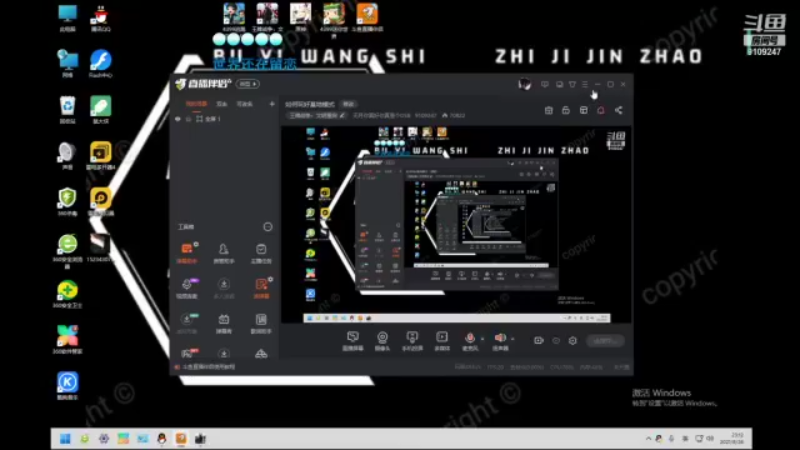The image size is (800, 450).
Task: Click the video record camera icon in the bottom bar
Action: click(538, 340)
